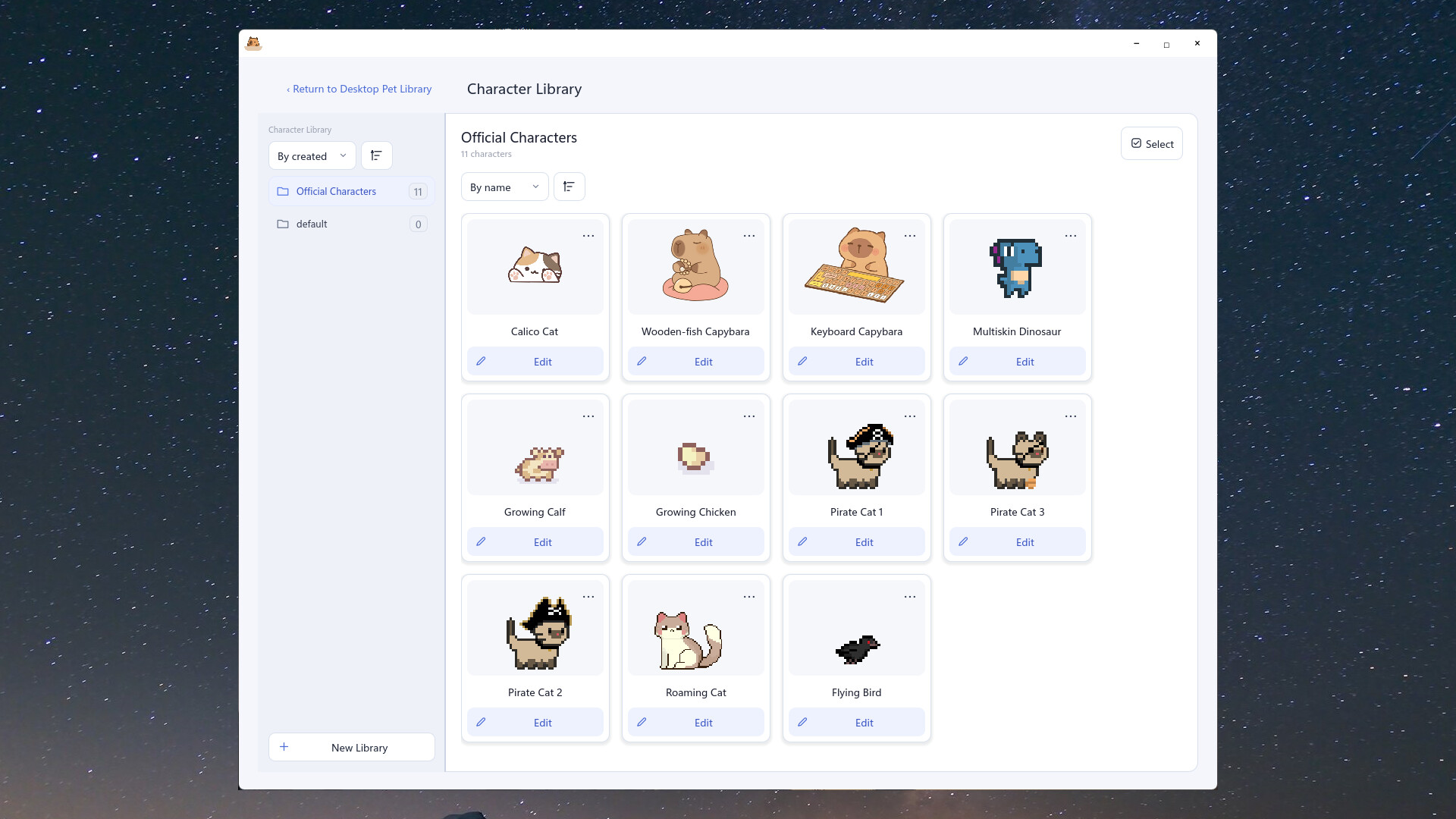Open the more options menu on Growing Calf card
1456x819 pixels.
(x=588, y=416)
